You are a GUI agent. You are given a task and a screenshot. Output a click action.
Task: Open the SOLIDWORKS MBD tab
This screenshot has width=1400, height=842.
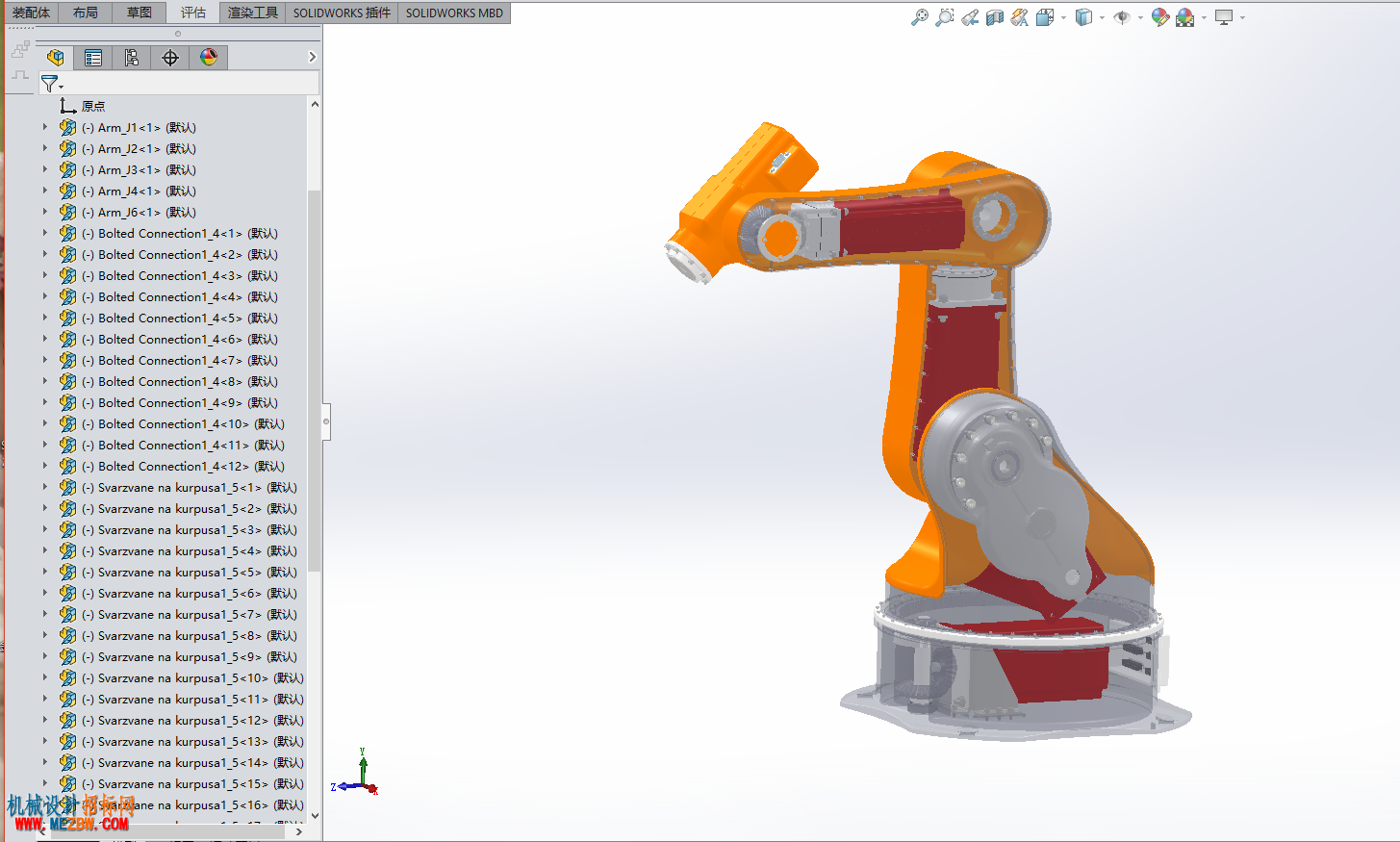coord(454,13)
